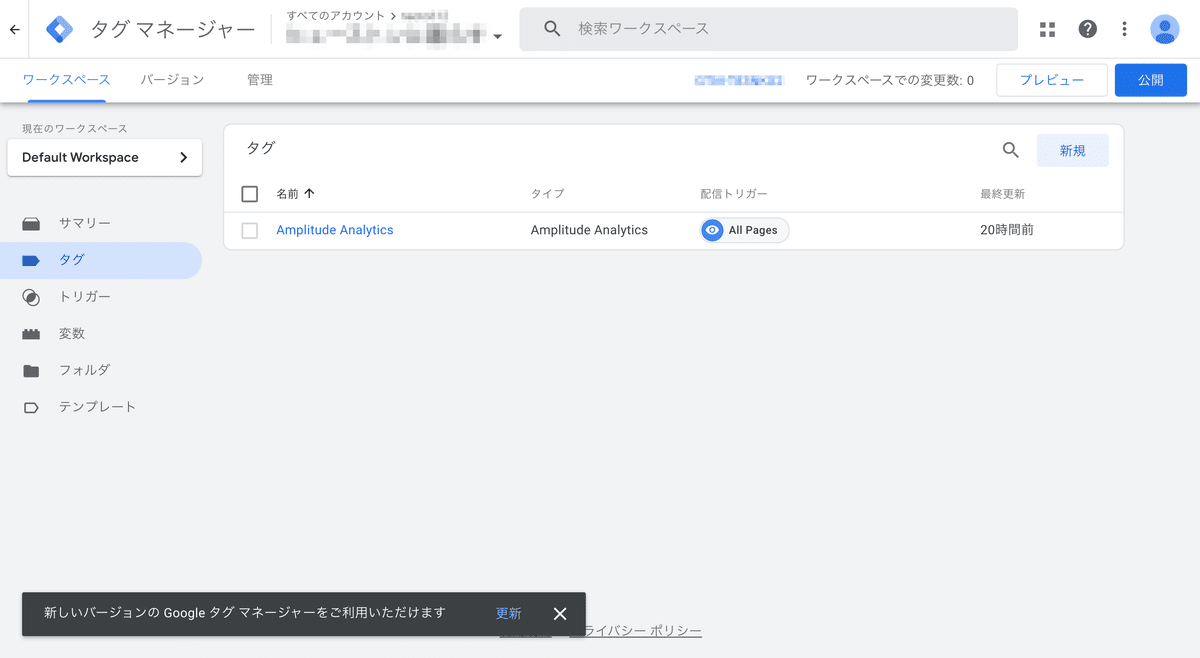Click the 20時間前 cell
The width and height of the screenshot is (1200, 658).
click(x=1007, y=230)
